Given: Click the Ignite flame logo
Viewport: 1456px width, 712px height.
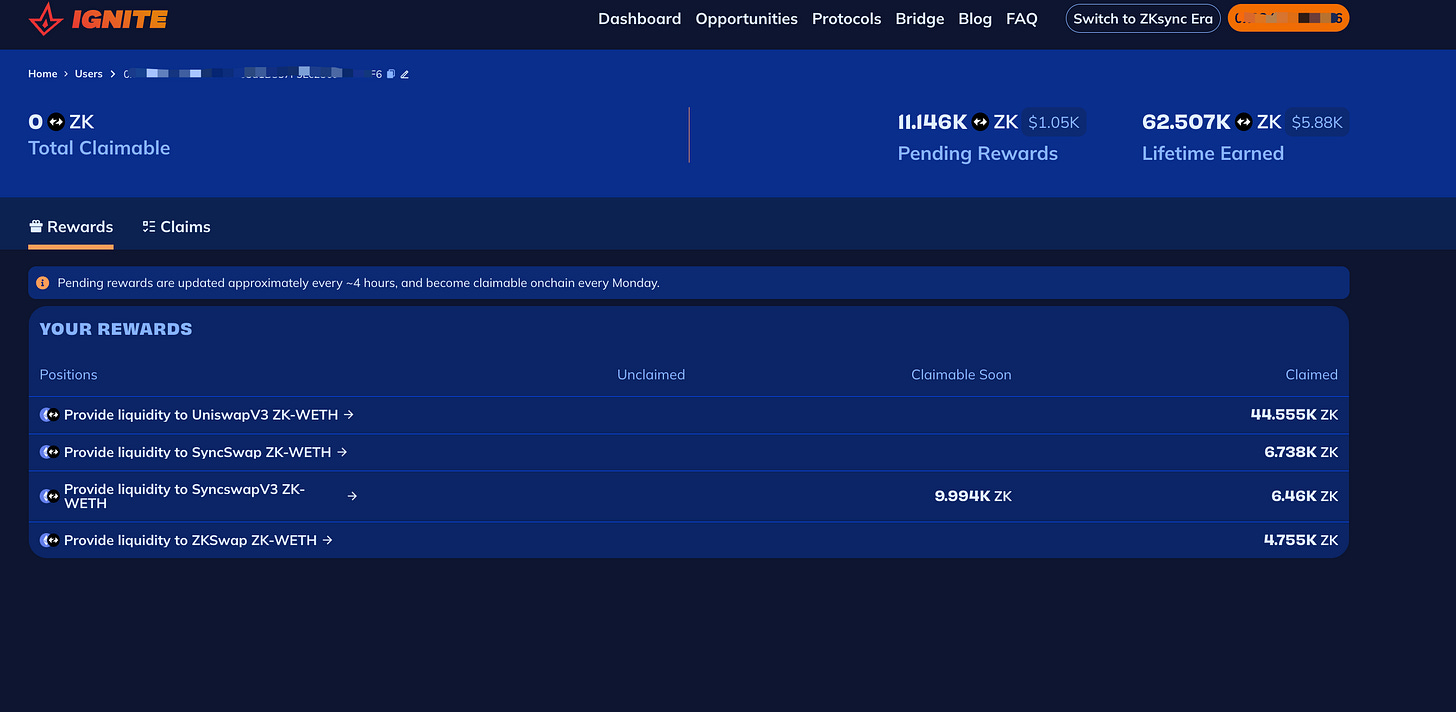Looking at the screenshot, I should [44, 18].
